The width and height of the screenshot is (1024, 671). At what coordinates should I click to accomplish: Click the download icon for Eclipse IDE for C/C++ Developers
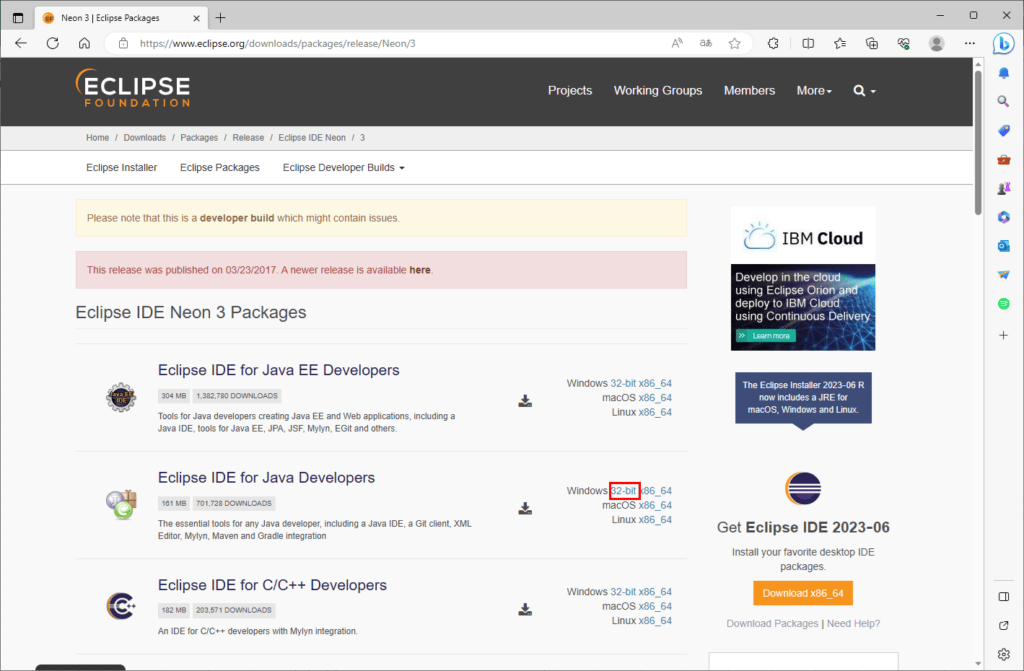click(x=524, y=609)
